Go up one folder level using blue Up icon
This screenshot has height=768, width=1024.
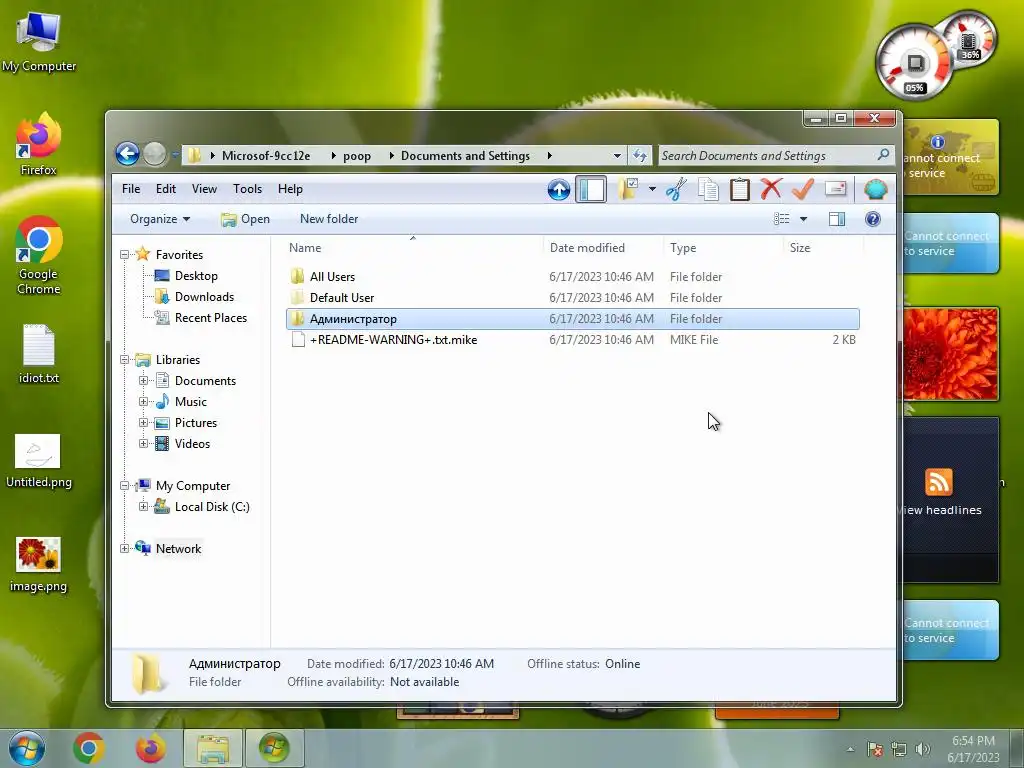(558, 190)
